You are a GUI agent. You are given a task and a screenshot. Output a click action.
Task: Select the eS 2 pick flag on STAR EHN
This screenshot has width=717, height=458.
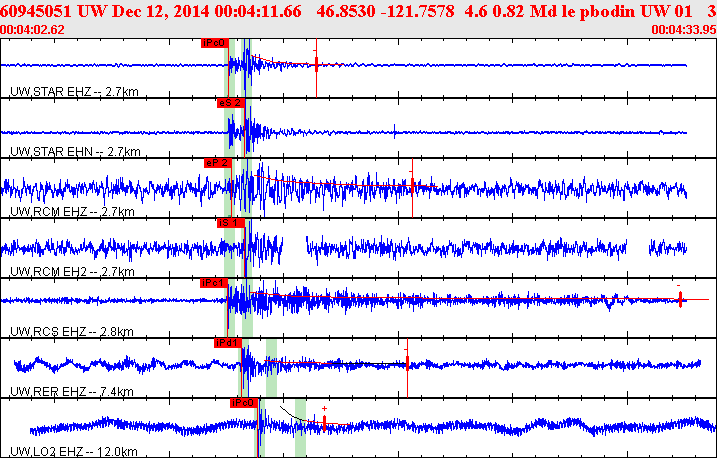[229, 102]
